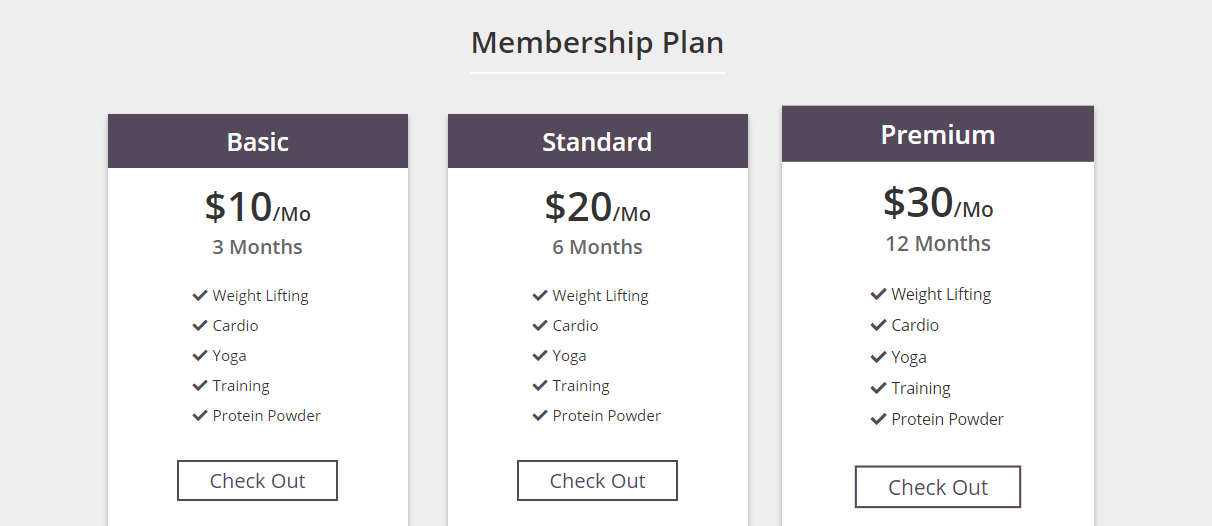The image size is (1212, 526).
Task: Select the Basic plan header
Action: [x=258, y=142]
